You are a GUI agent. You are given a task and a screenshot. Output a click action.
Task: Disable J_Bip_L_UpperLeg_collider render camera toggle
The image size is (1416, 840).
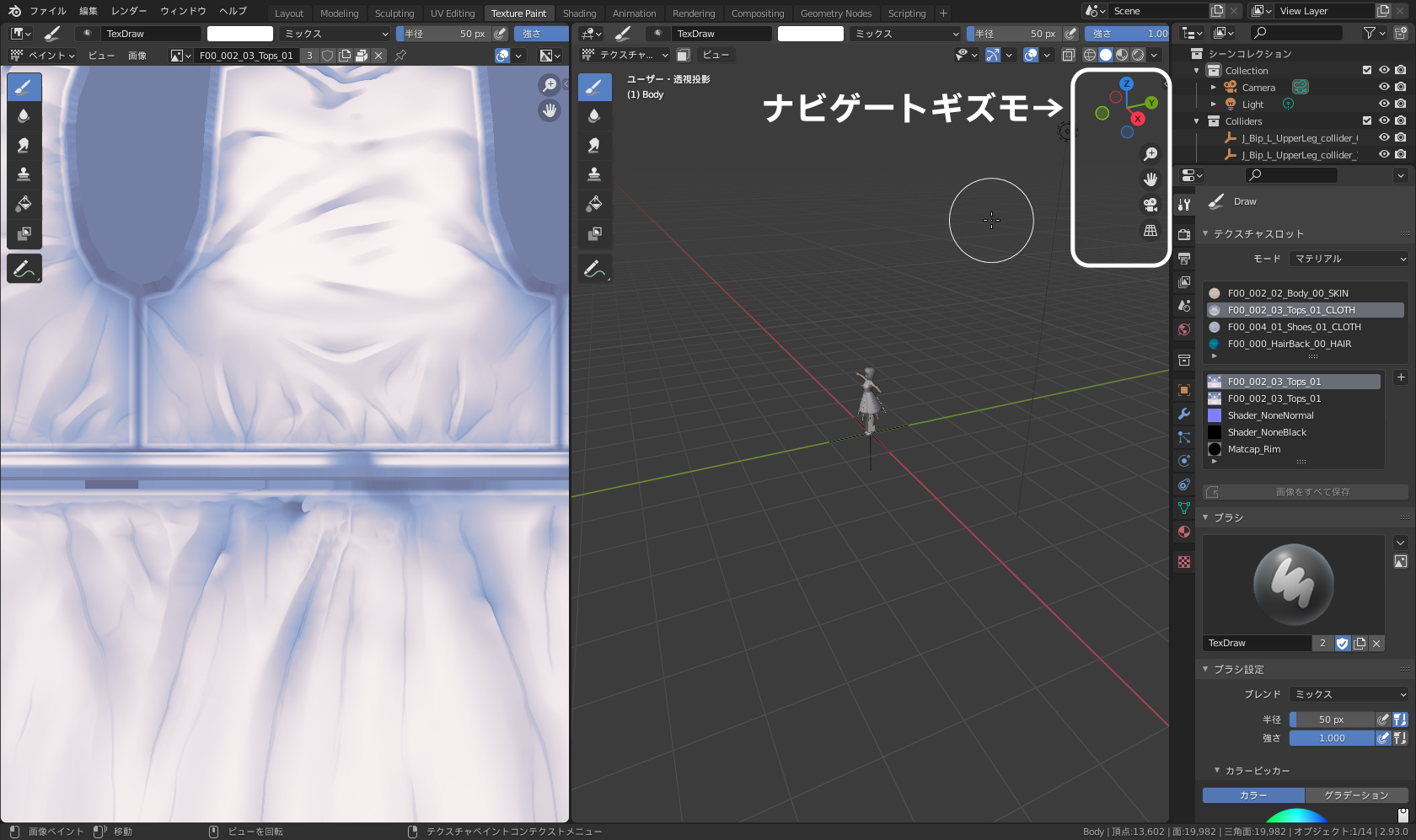(x=1401, y=138)
